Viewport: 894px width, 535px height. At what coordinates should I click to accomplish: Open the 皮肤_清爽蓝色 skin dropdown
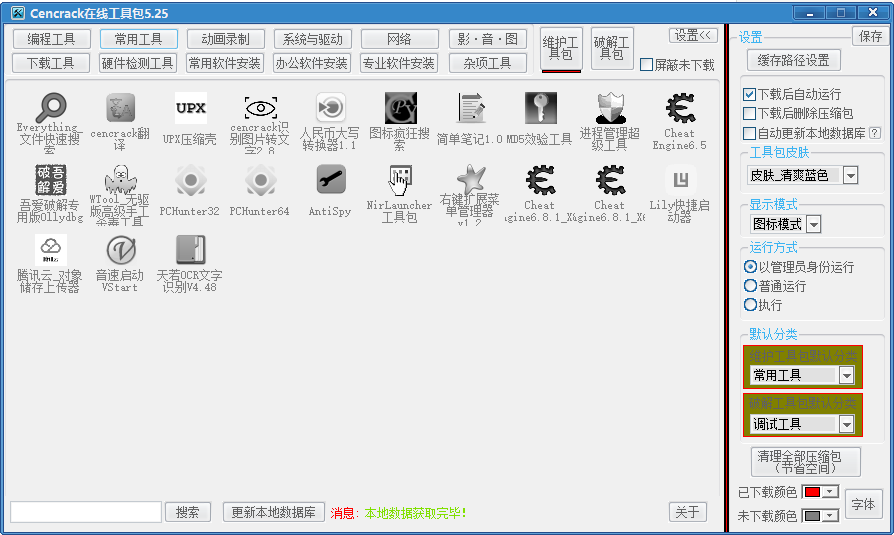click(850, 175)
